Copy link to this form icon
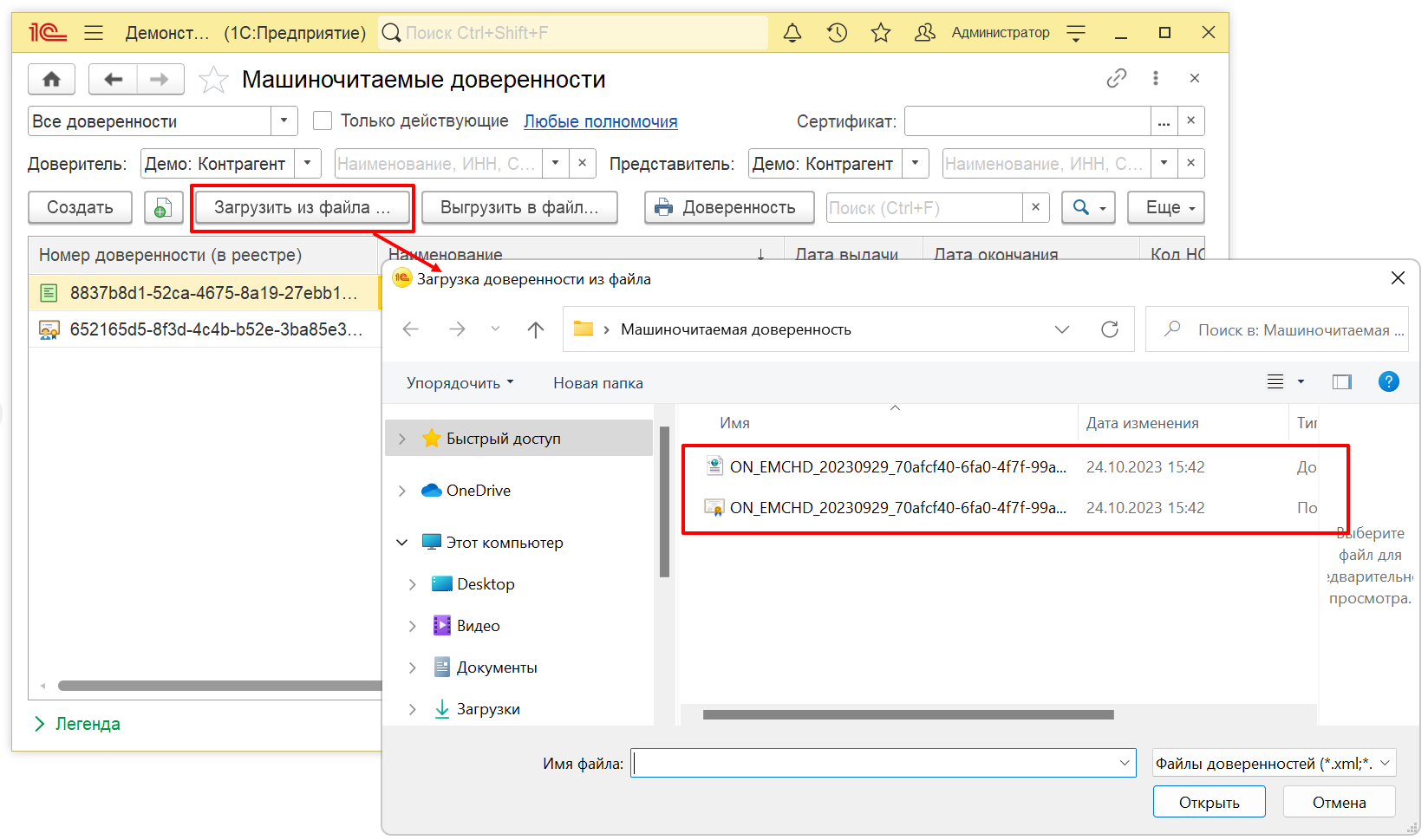This screenshot has width=1428, height=840. click(x=1117, y=78)
